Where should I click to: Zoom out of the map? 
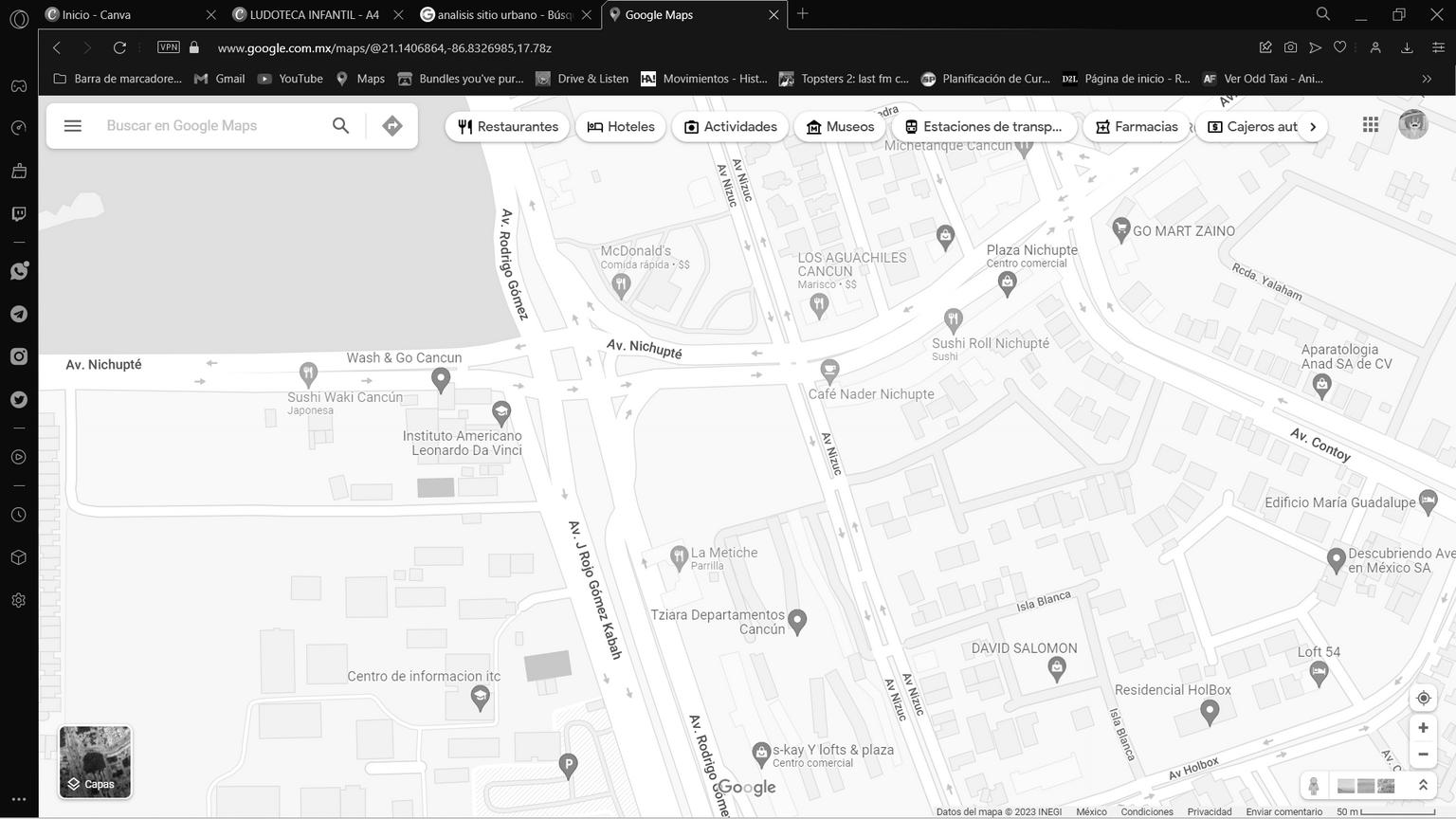pos(1423,755)
